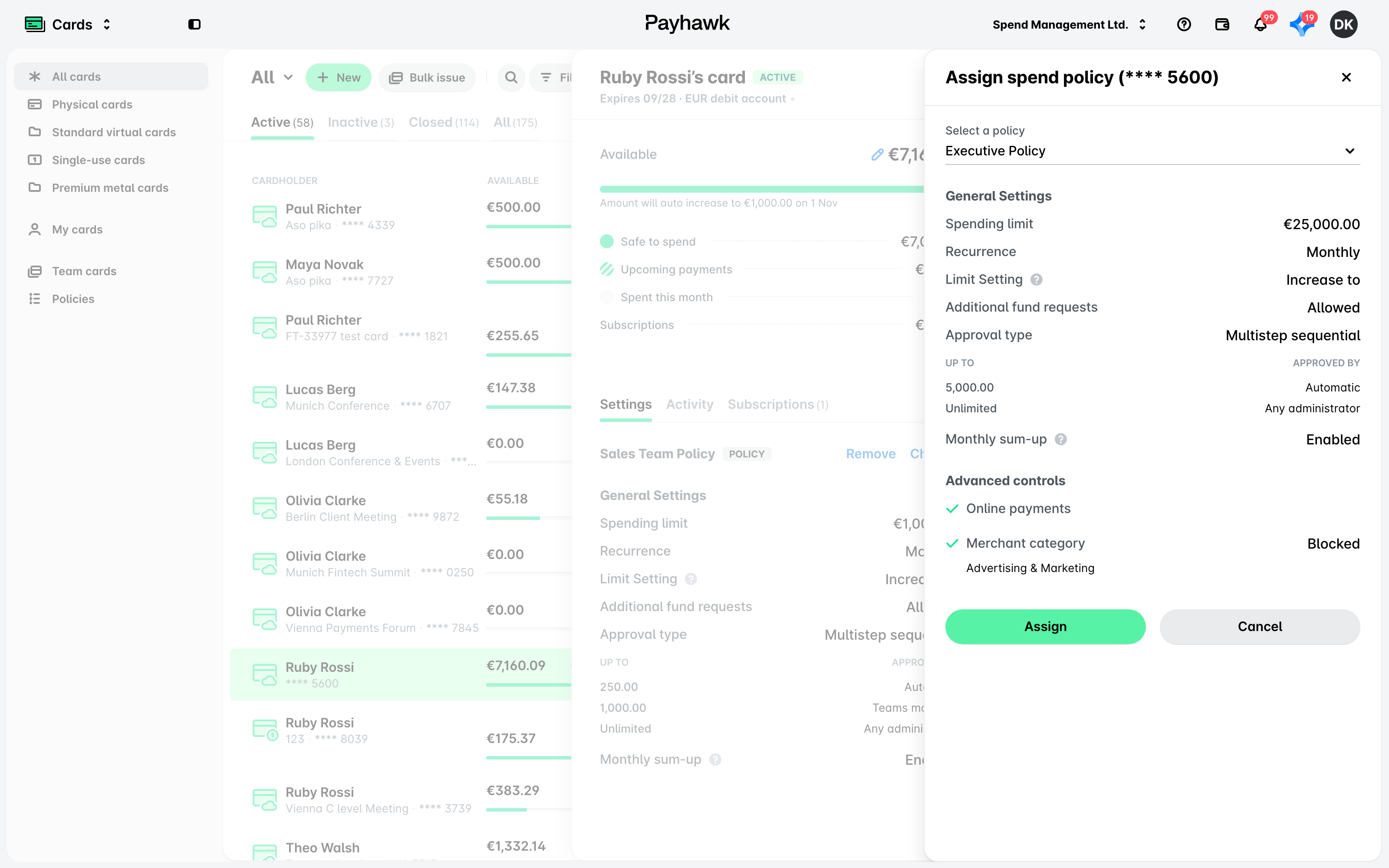
Task: Click the search magnifier icon
Action: click(511, 78)
